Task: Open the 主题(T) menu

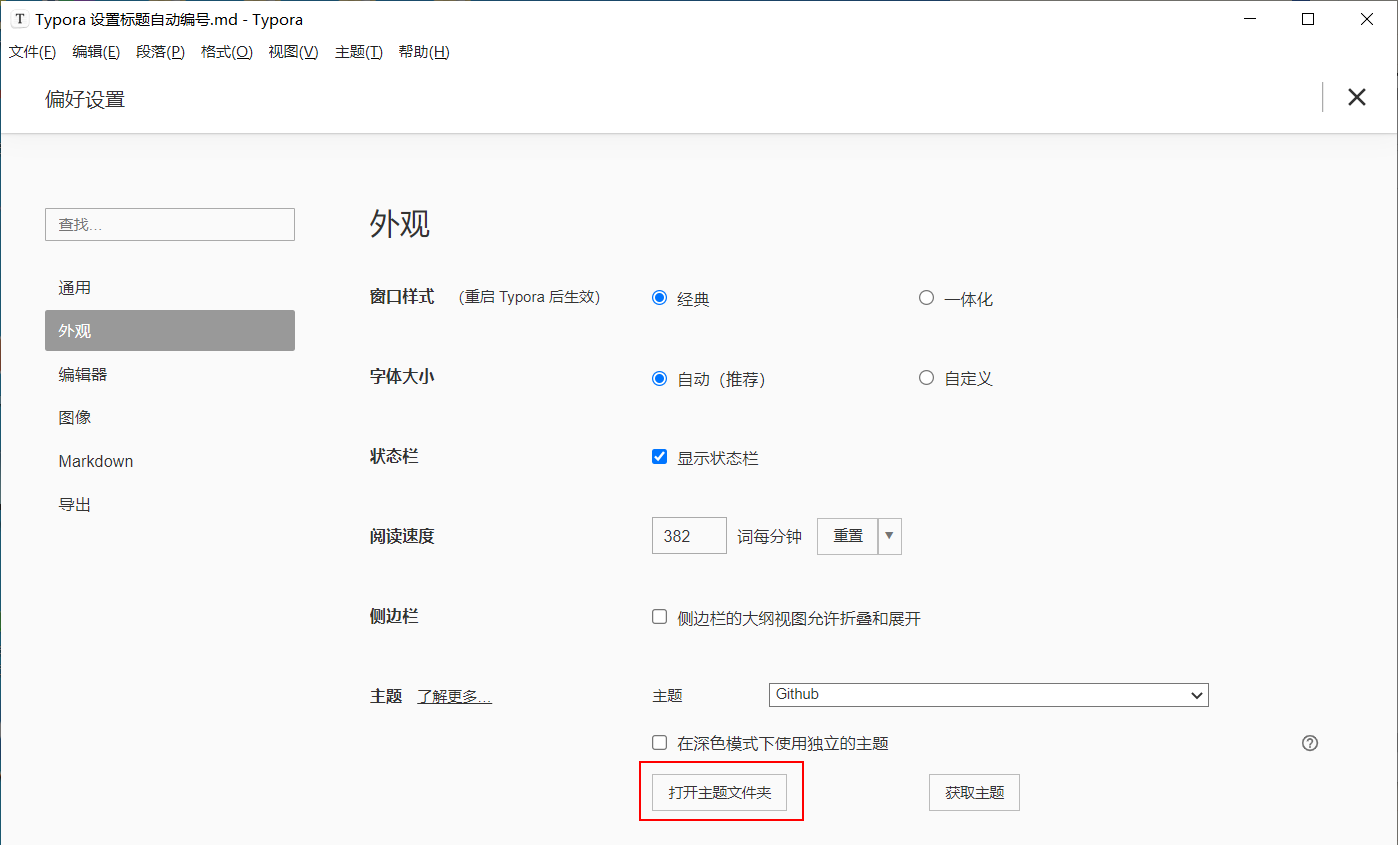Action: tap(359, 52)
